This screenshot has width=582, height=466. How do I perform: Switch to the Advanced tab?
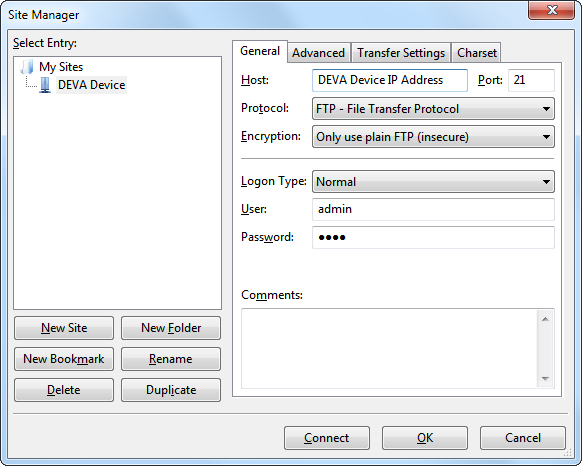[318, 53]
